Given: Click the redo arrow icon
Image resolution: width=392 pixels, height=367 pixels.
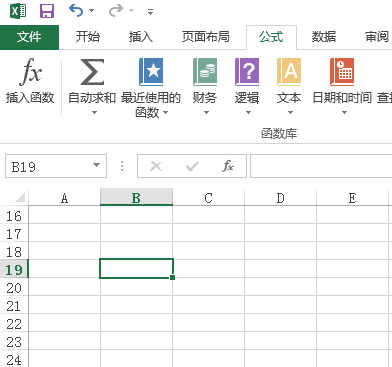Looking at the screenshot, I should [116, 11].
